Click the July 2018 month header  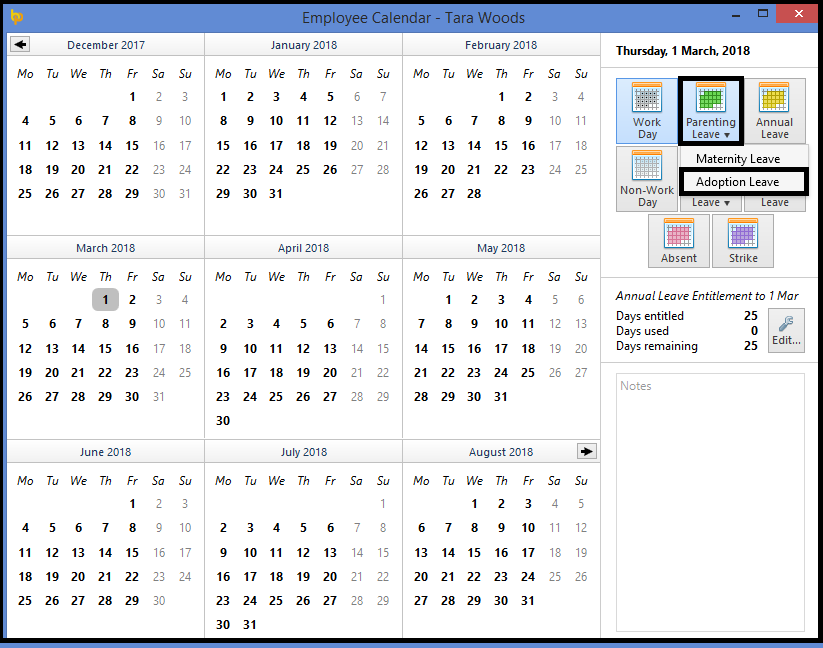tap(304, 452)
